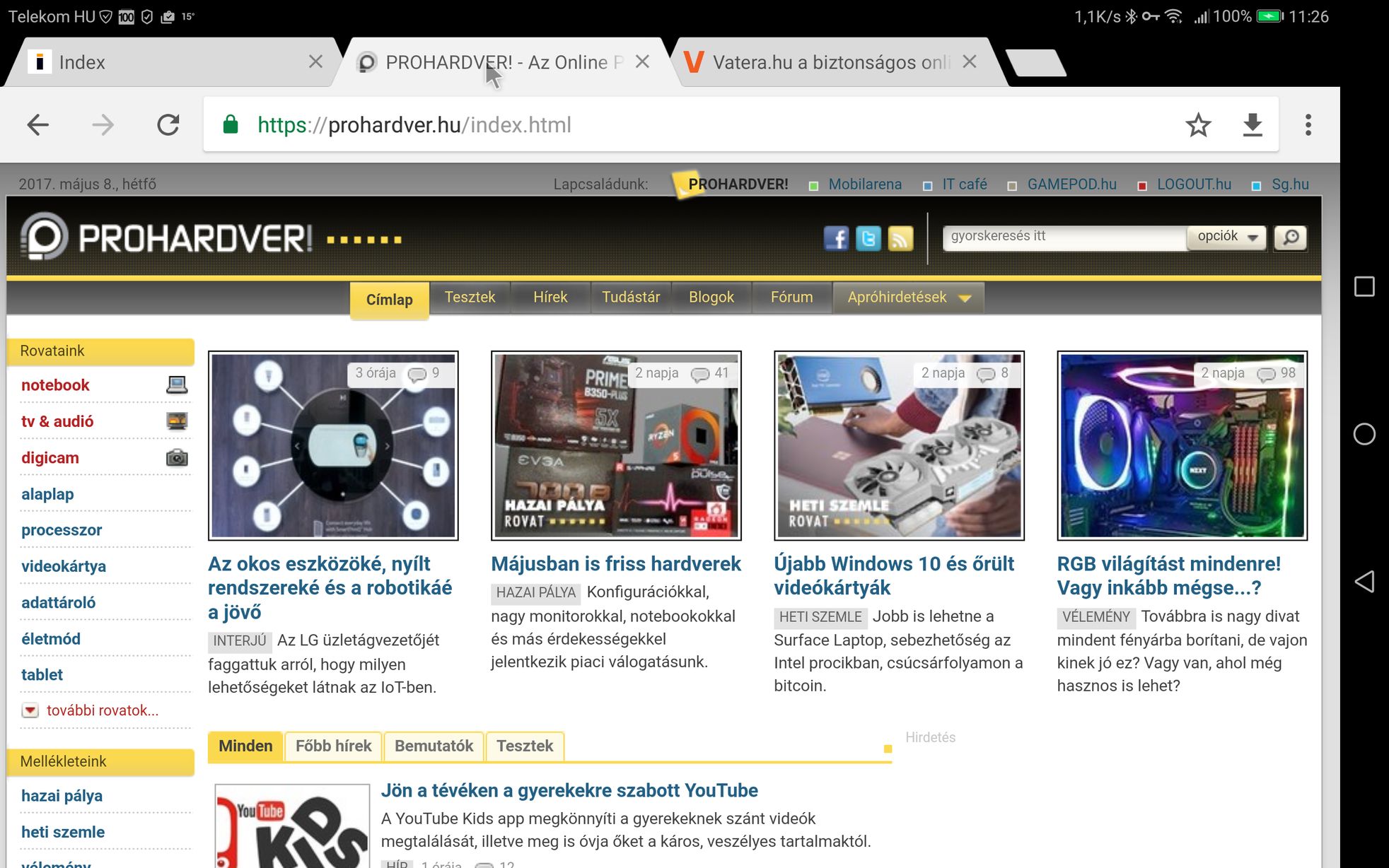Open the GAMEPOD.hu link
This screenshot has width=1389, height=868.
[x=1071, y=184]
